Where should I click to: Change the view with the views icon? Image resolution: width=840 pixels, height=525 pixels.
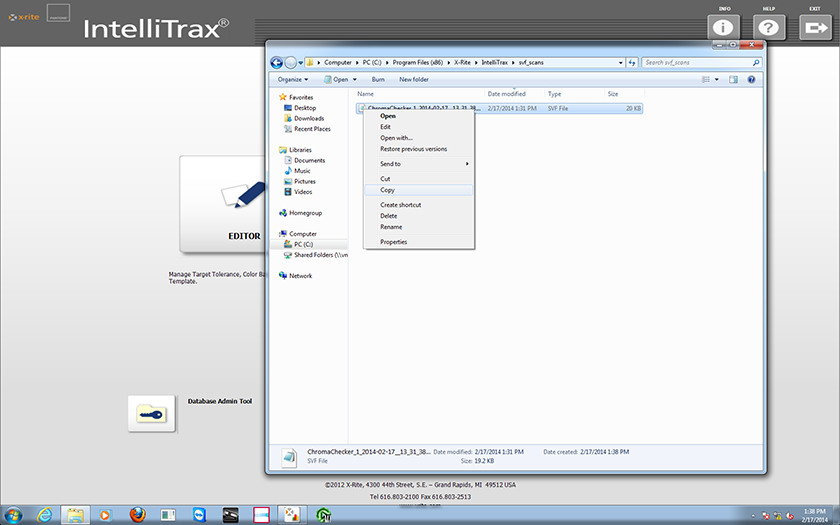[706, 79]
